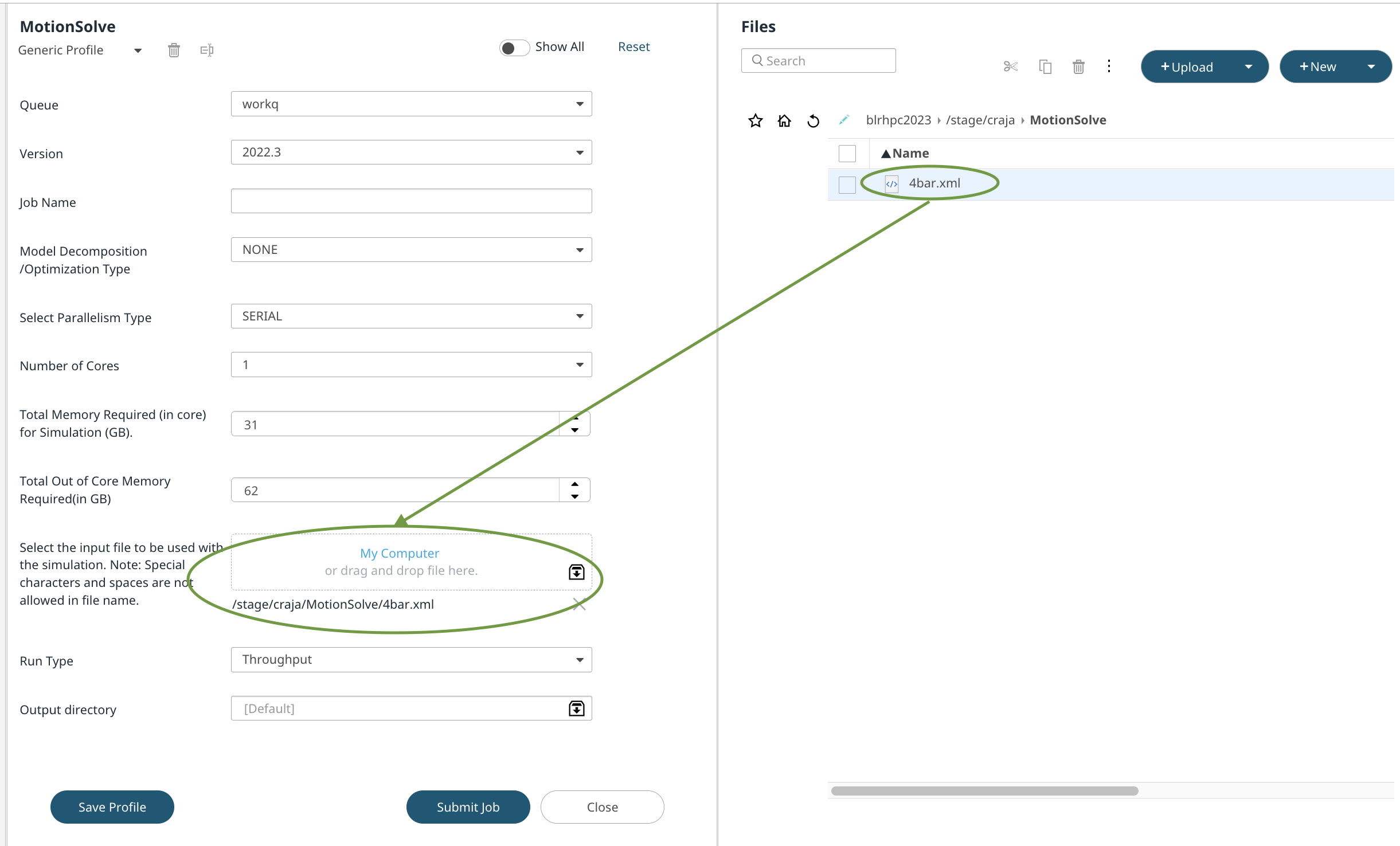Click the delete file trash icon in Files
The image size is (1400, 846).
(x=1078, y=66)
